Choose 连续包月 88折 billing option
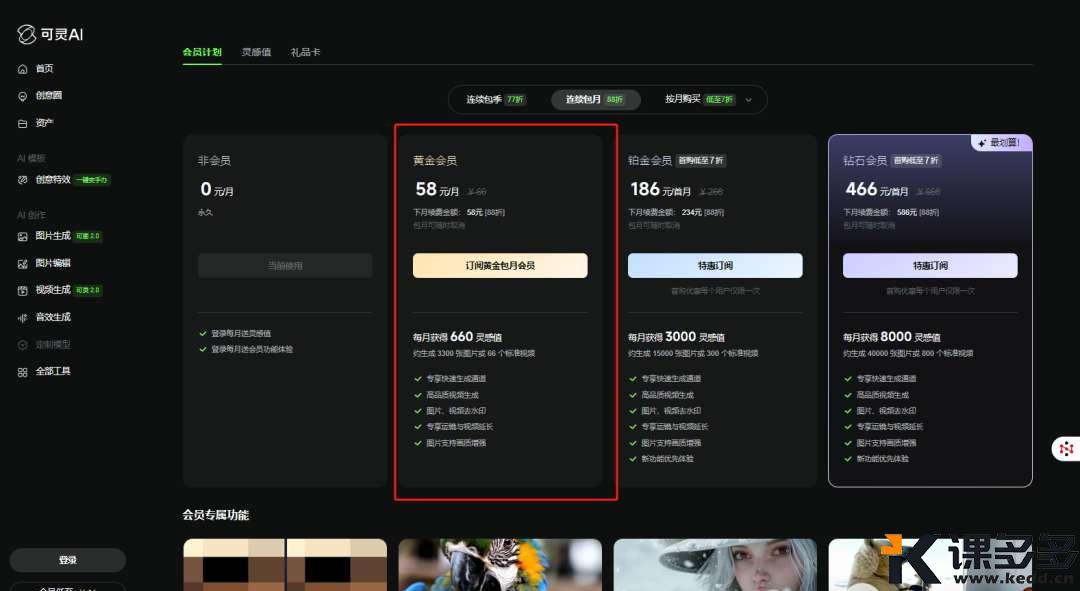 (x=596, y=99)
